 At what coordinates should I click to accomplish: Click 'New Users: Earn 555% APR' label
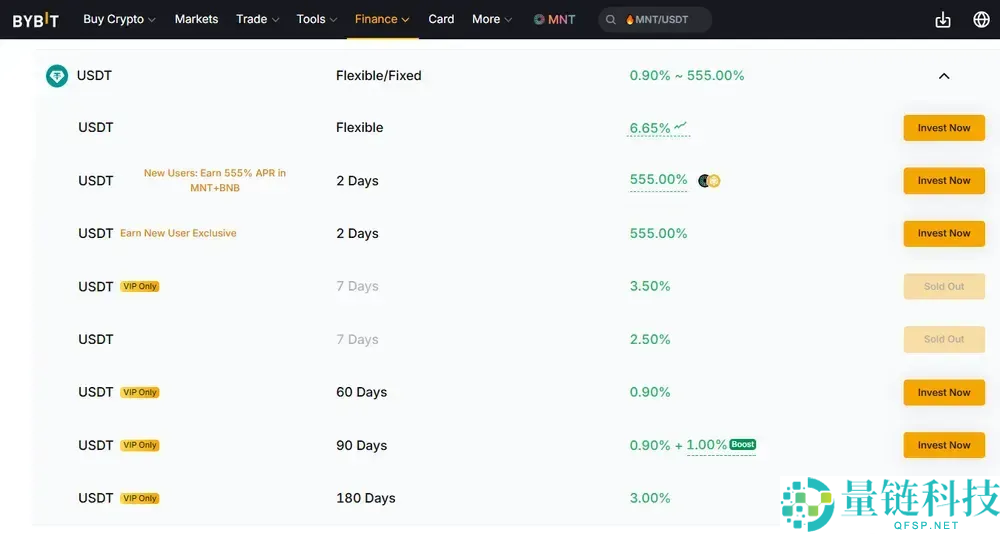coord(215,181)
